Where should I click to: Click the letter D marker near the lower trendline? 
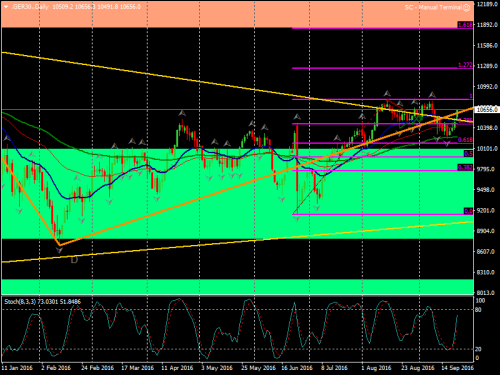coord(74,259)
